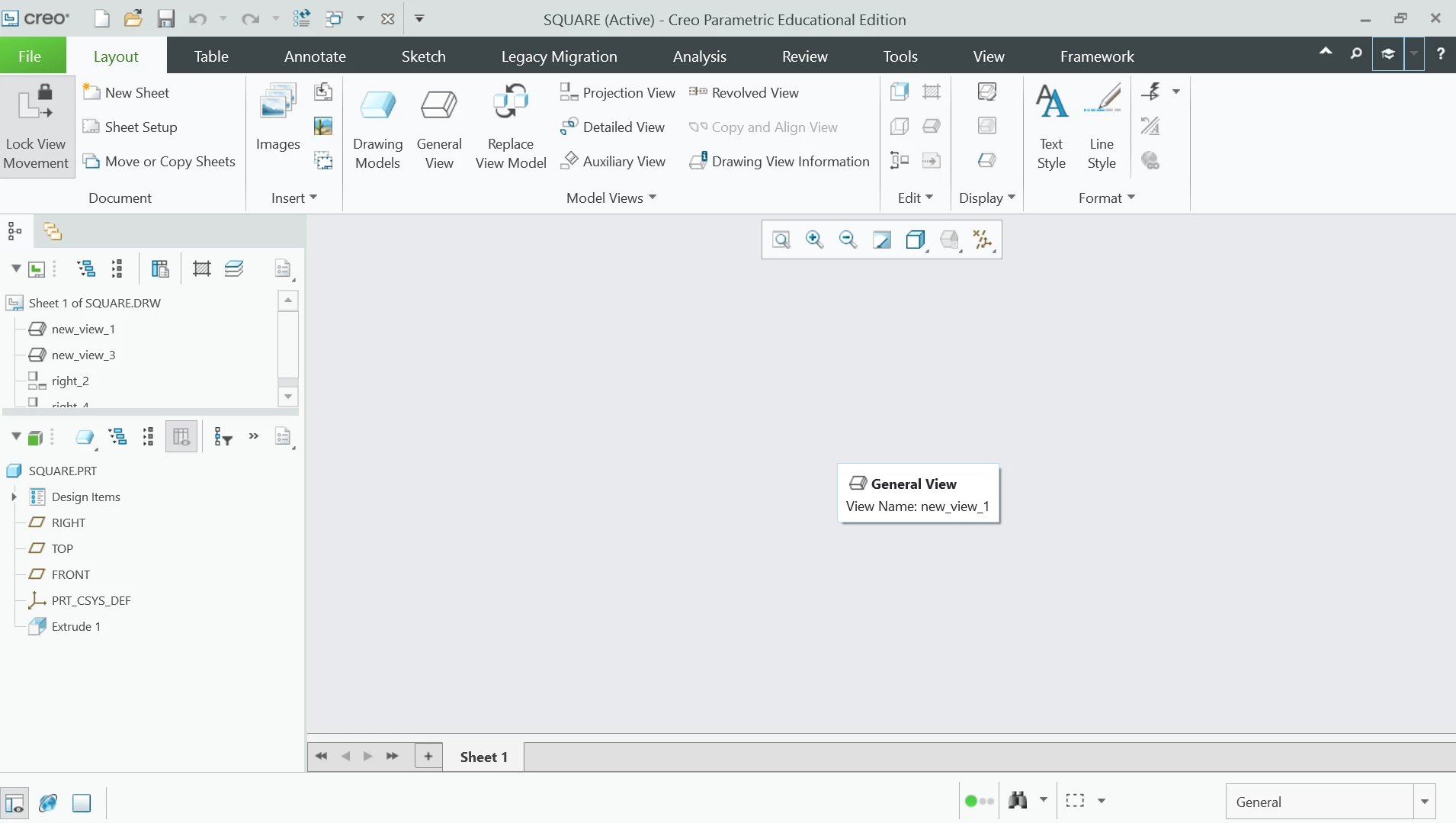
Task: Add a Detailed View
Action: click(612, 127)
